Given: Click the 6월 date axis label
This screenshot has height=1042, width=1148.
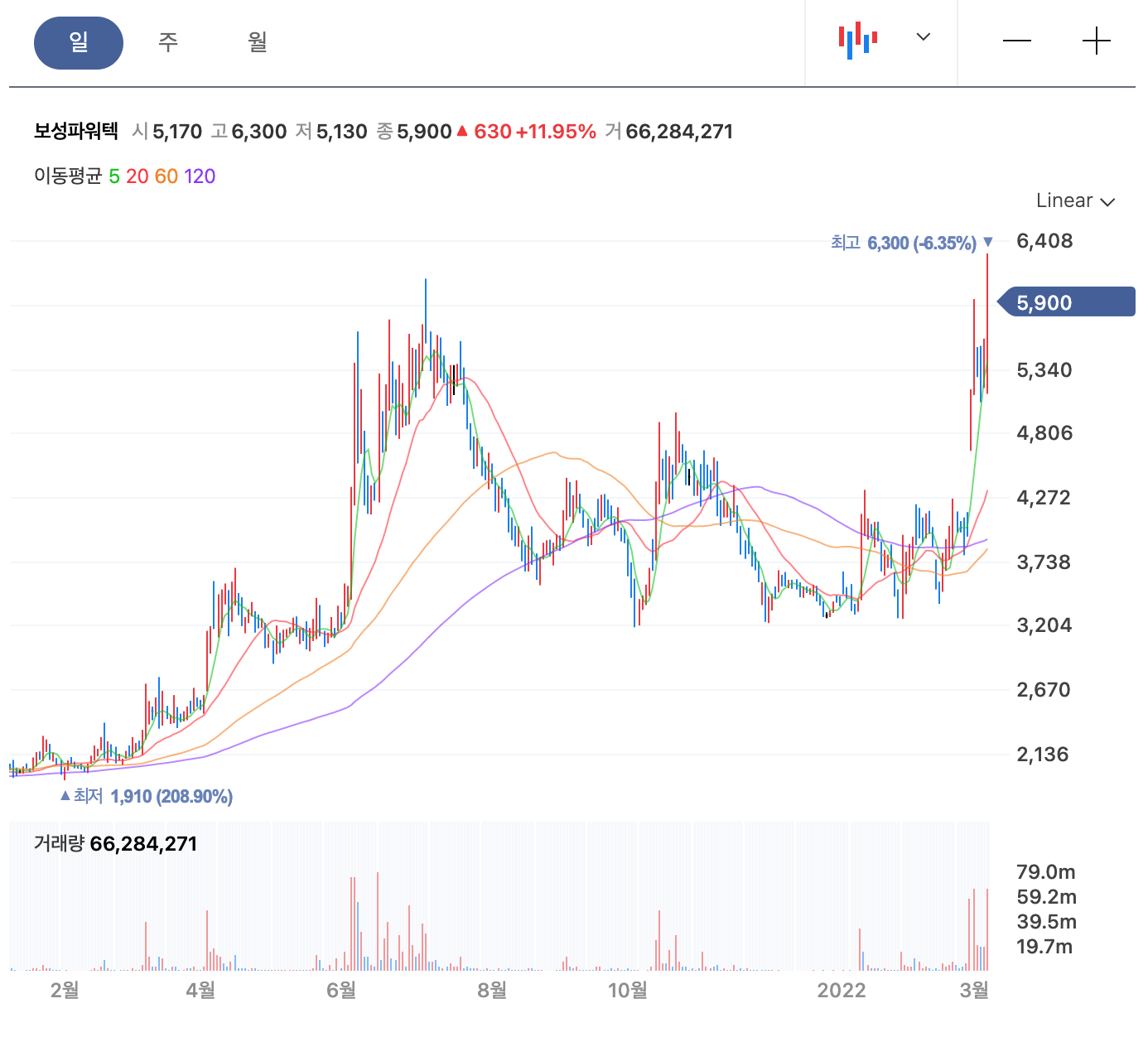Looking at the screenshot, I should pos(341,990).
